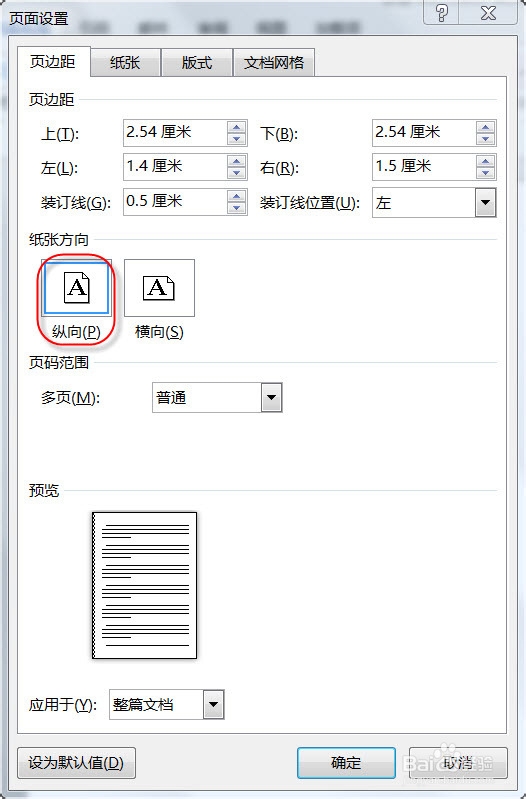Click the right margin 1.5 厘米 field

coord(424,167)
